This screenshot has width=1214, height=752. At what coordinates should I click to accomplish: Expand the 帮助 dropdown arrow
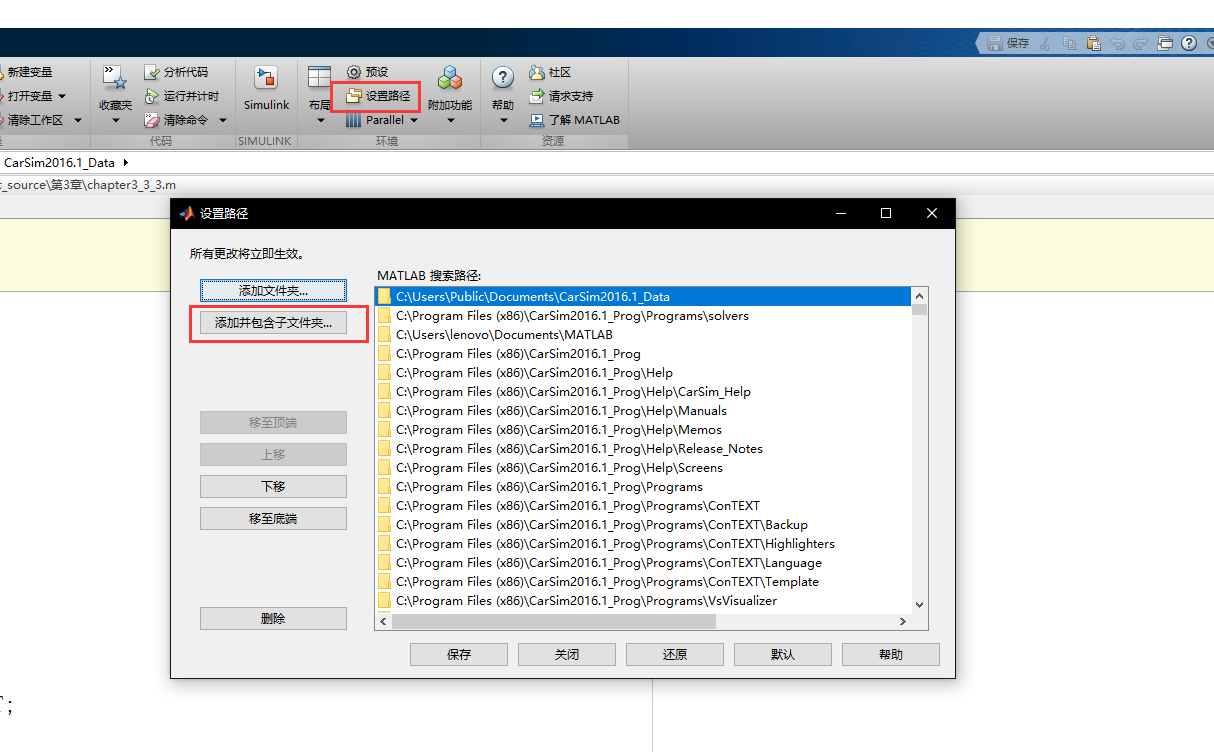503,121
